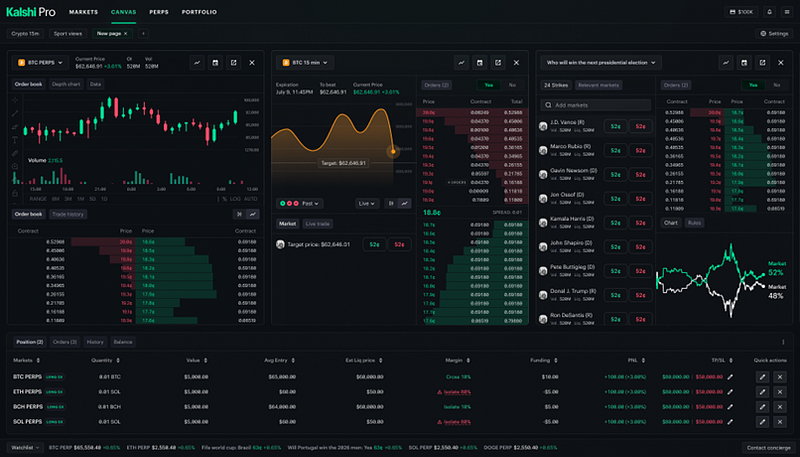This screenshot has width=800, height=457.
Task: Open the History tab in bottom panel
Action: tap(95, 342)
